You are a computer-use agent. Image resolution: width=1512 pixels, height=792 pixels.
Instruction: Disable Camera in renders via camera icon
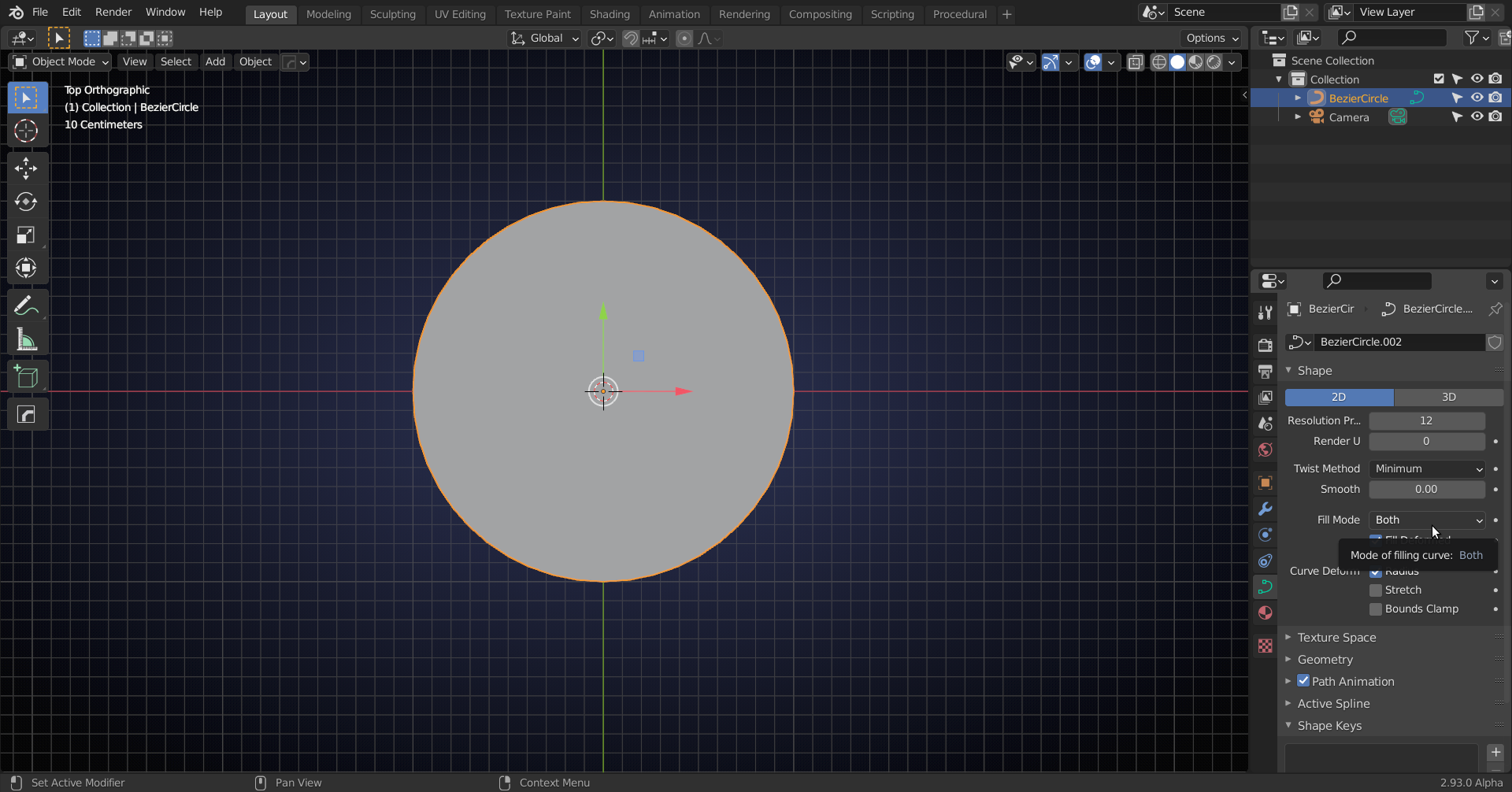pos(1495,117)
